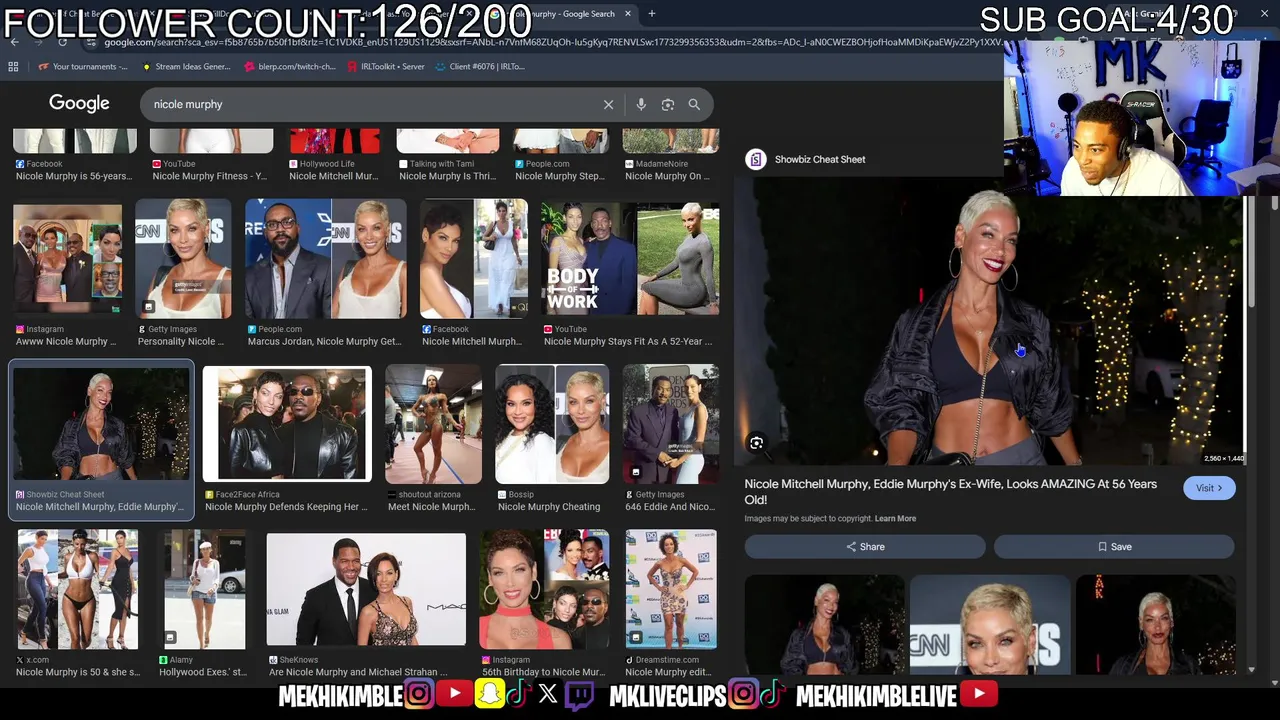This screenshot has height=720, width=1280.
Task: Select Showbiz Cheat Sheet result thumbnail
Action: [x=101, y=425]
